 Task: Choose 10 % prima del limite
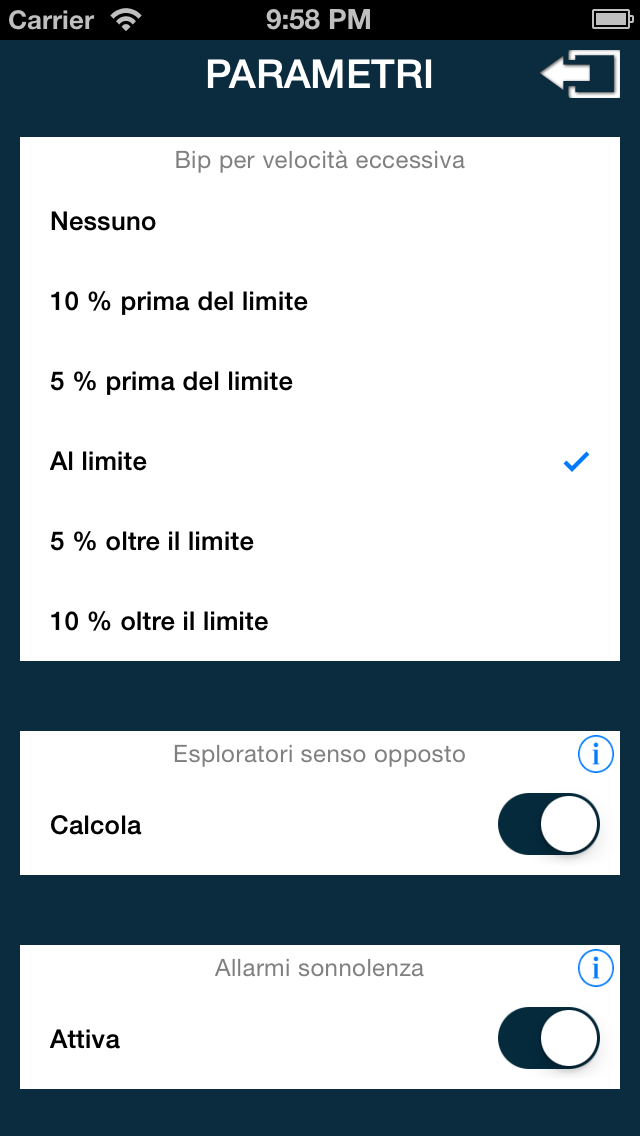[179, 302]
